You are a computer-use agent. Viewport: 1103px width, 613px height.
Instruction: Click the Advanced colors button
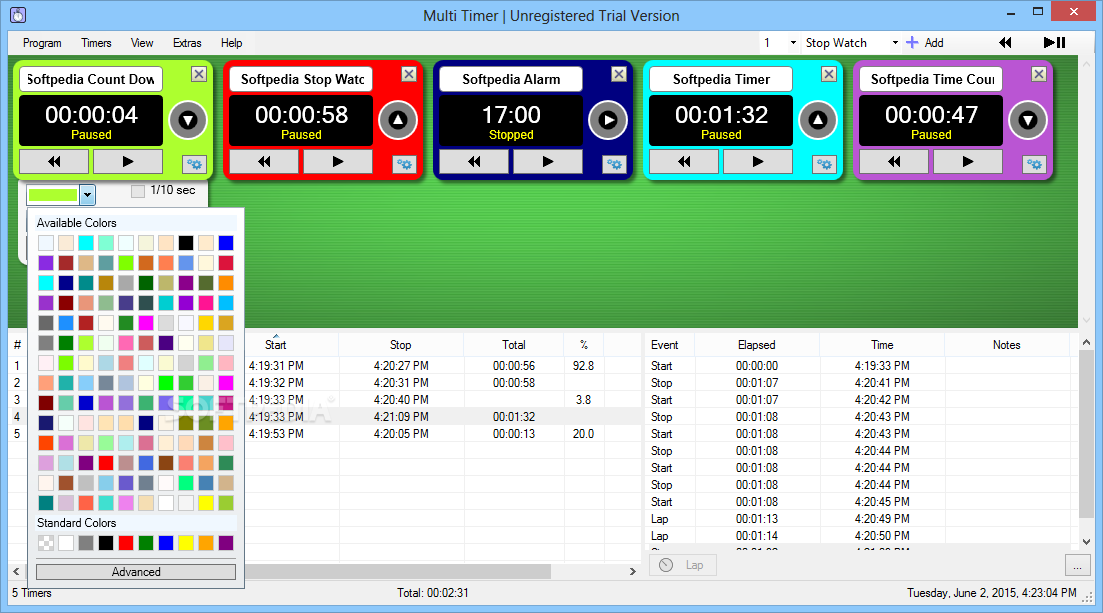coord(136,571)
